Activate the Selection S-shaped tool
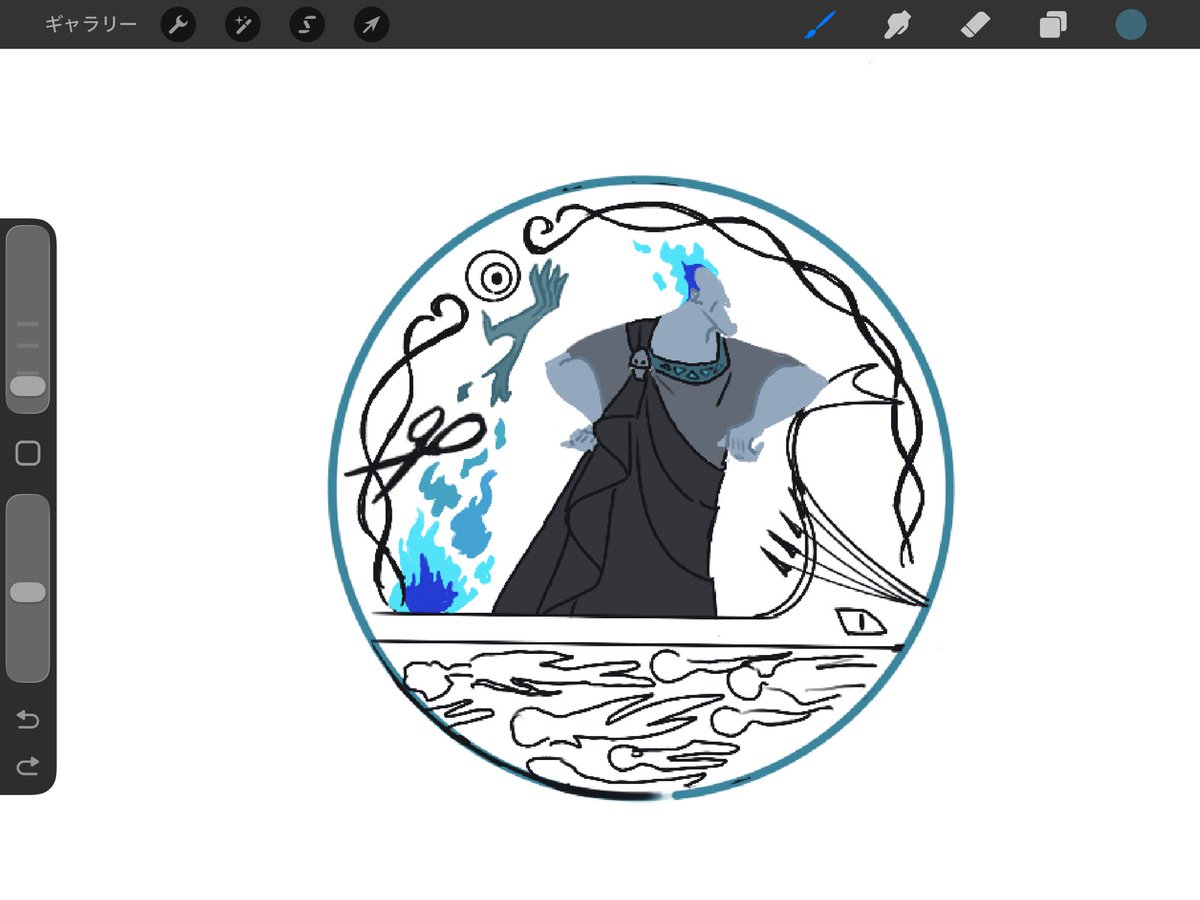Viewport: 1200px width, 900px height. click(307, 25)
